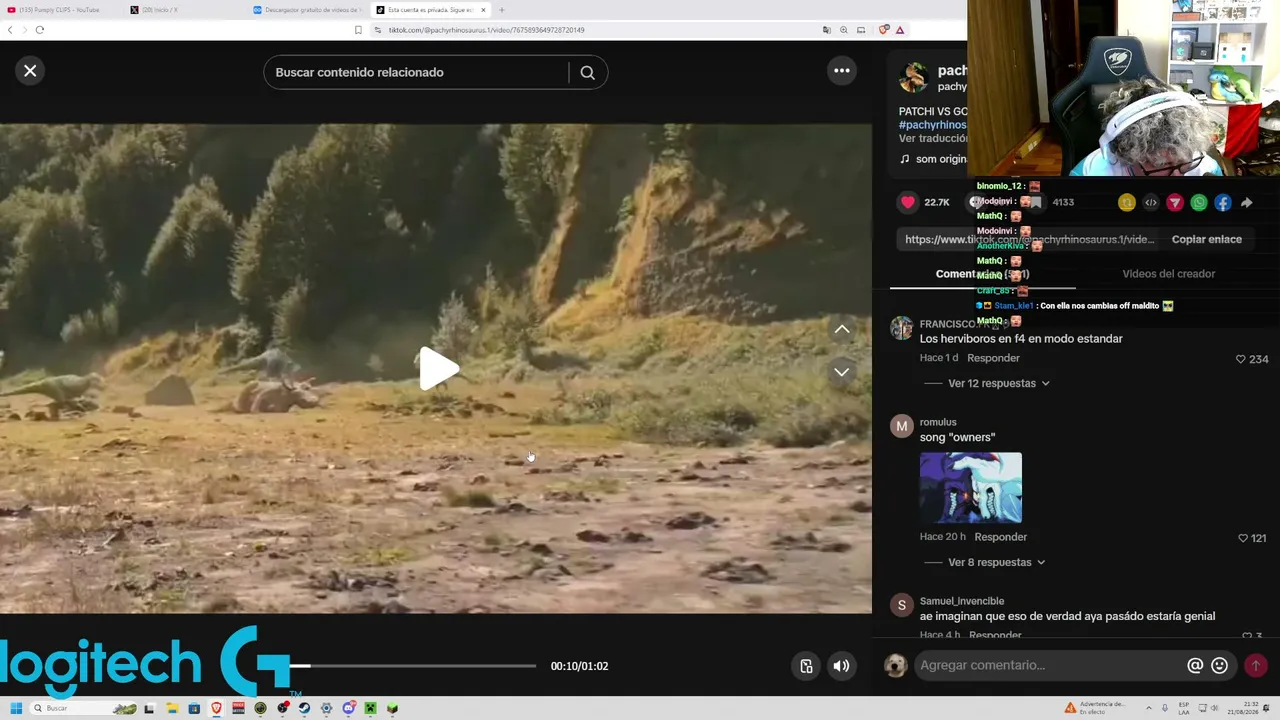
Task: Repost the video with yellow repost icon
Action: [x=1127, y=203]
